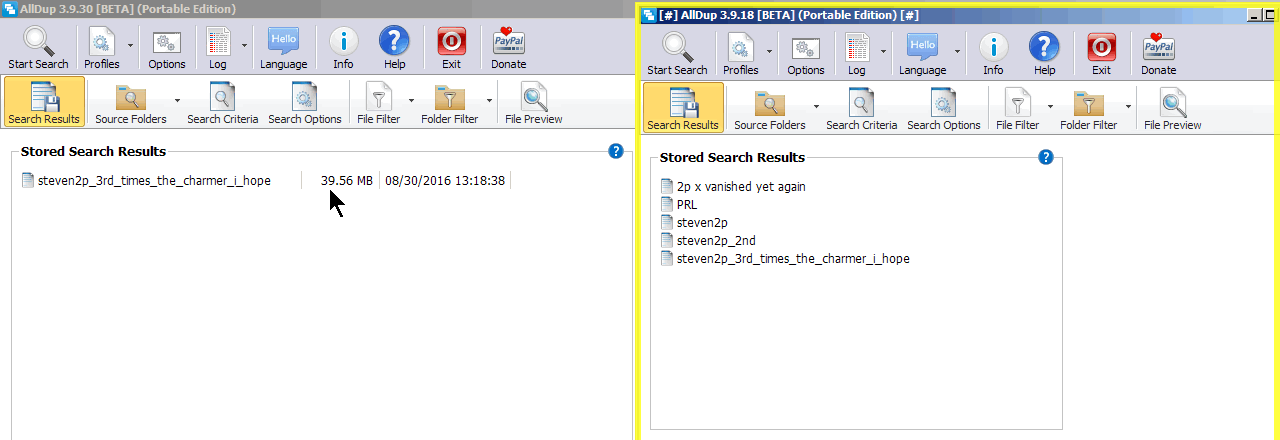Click Start Search in AllDup 3.9.18 window
This screenshot has width=1280, height=440.
[x=677, y=54]
